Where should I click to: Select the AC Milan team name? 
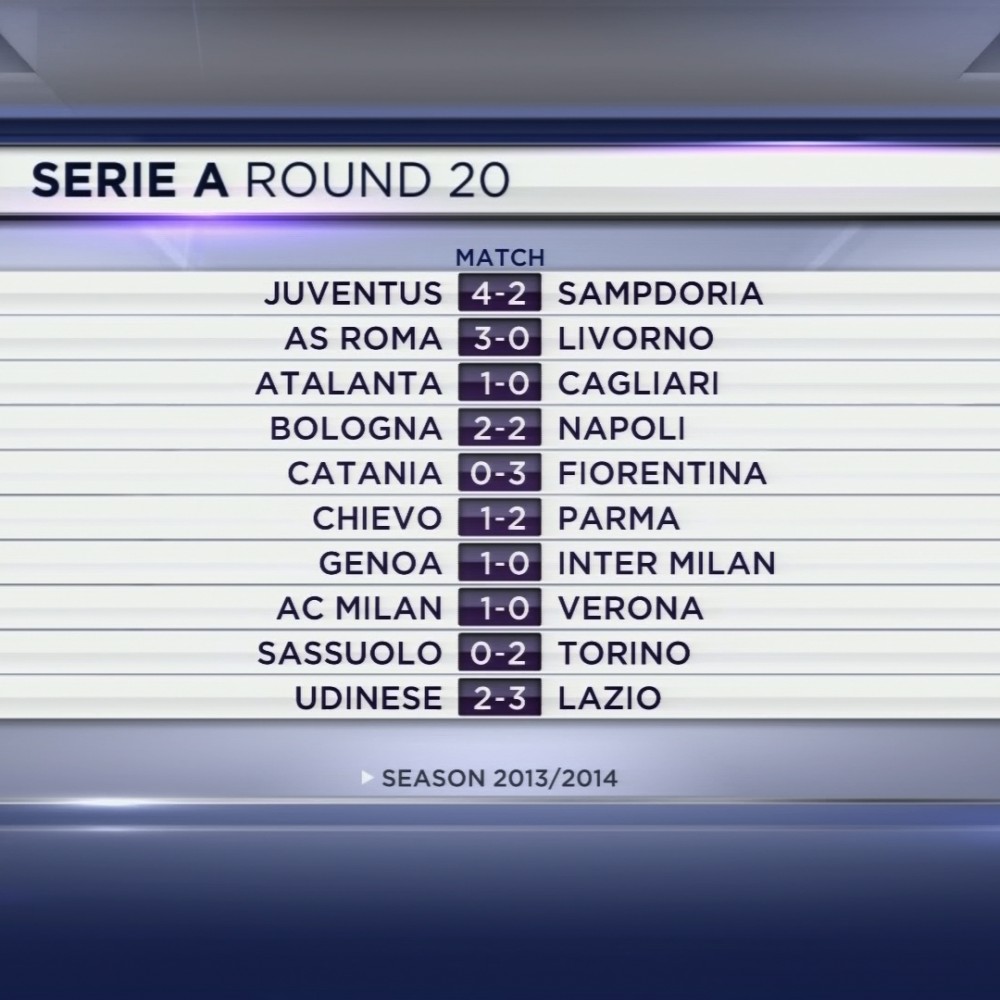coord(360,608)
